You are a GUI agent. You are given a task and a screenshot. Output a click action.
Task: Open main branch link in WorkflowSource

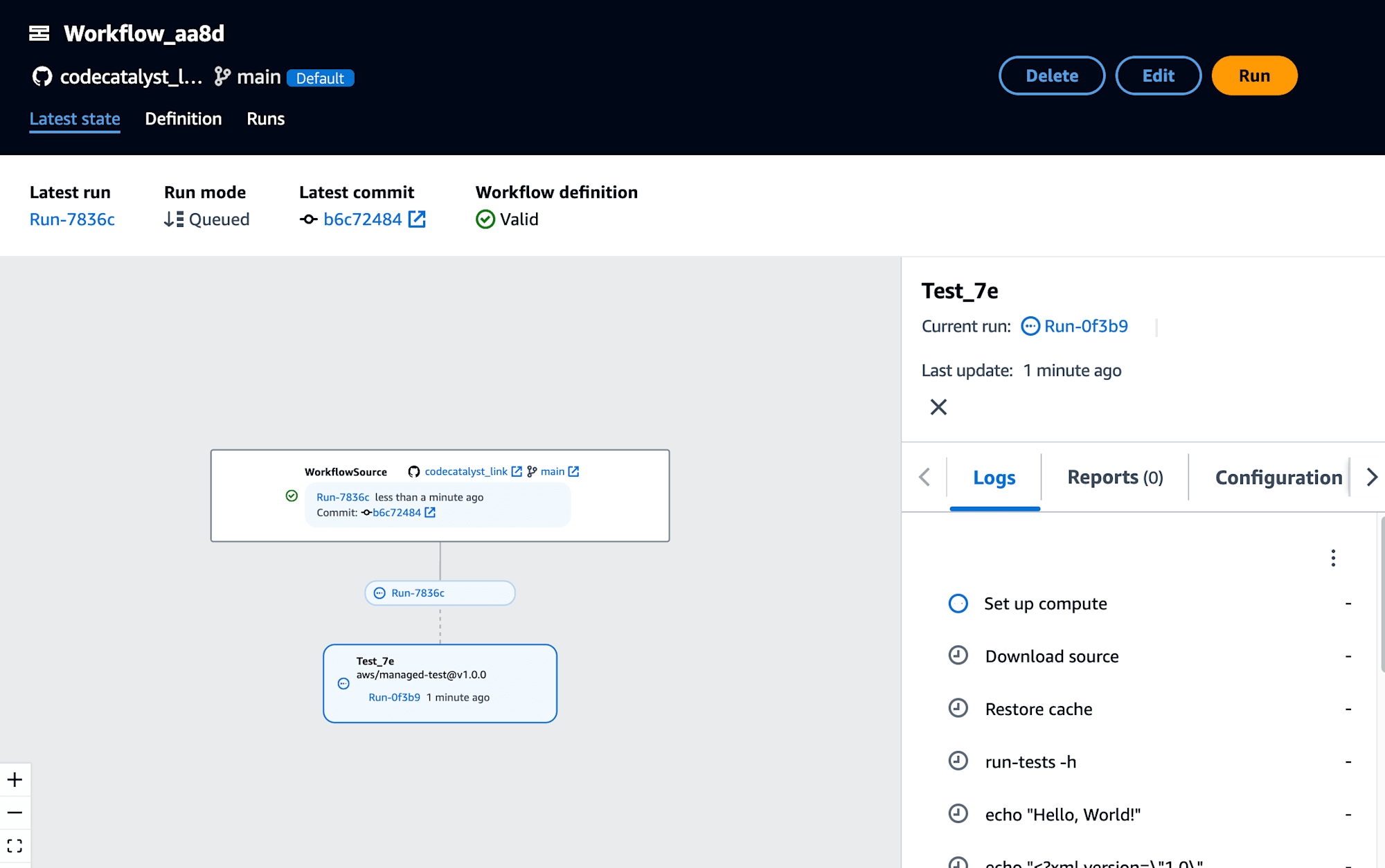[x=553, y=471]
